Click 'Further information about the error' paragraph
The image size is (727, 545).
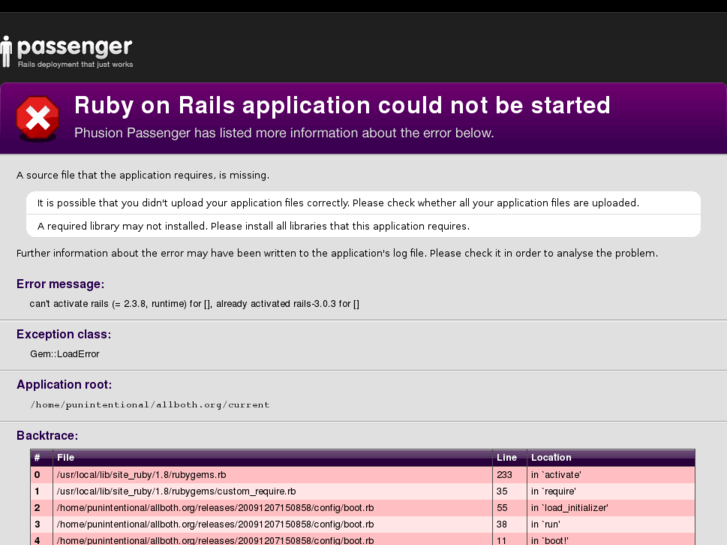(x=337, y=253)
